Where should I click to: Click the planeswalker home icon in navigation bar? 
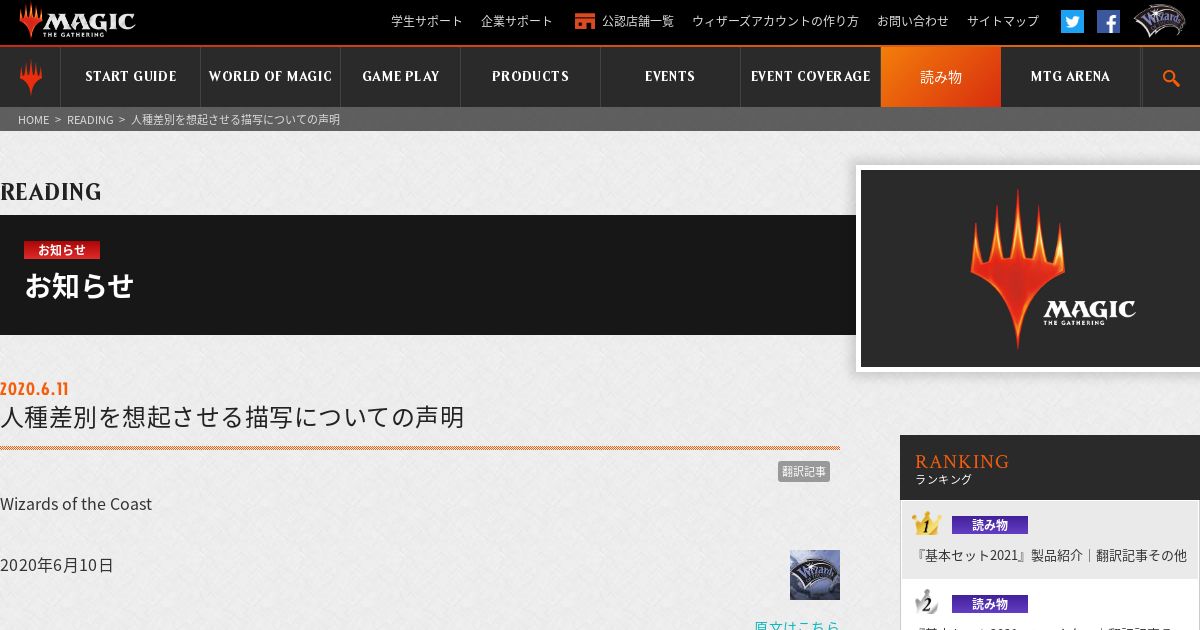coord(30,77)
